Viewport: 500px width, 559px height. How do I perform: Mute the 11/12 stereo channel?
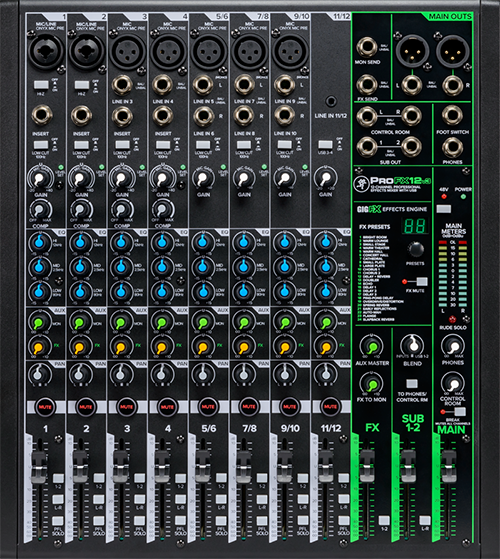point(330,406)
